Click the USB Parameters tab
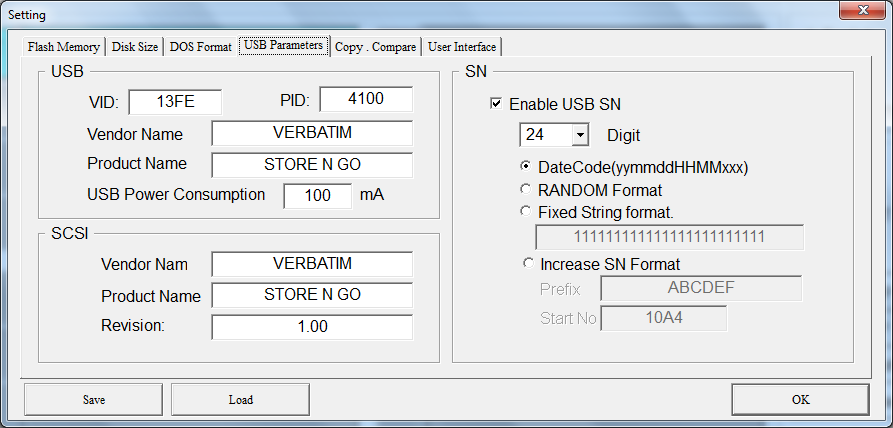The width and height of the screenshot is (893, 428). coord(284,46)
